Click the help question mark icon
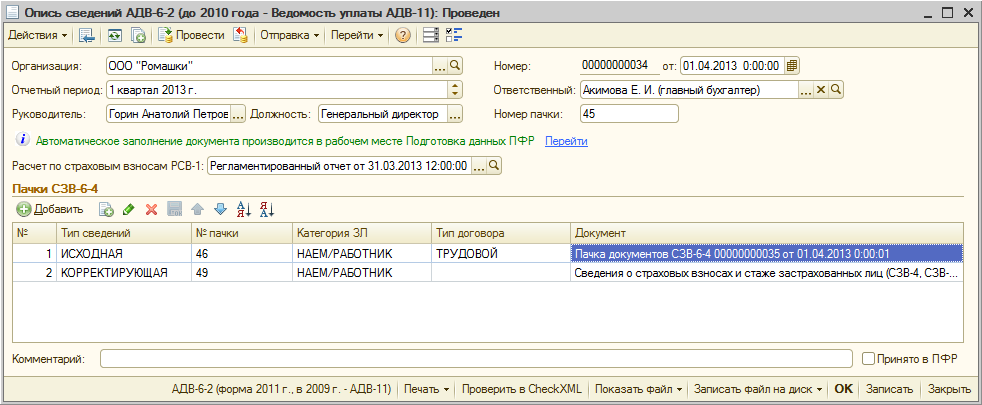This screenshot has height=405, width=982. tap(403, 35)
